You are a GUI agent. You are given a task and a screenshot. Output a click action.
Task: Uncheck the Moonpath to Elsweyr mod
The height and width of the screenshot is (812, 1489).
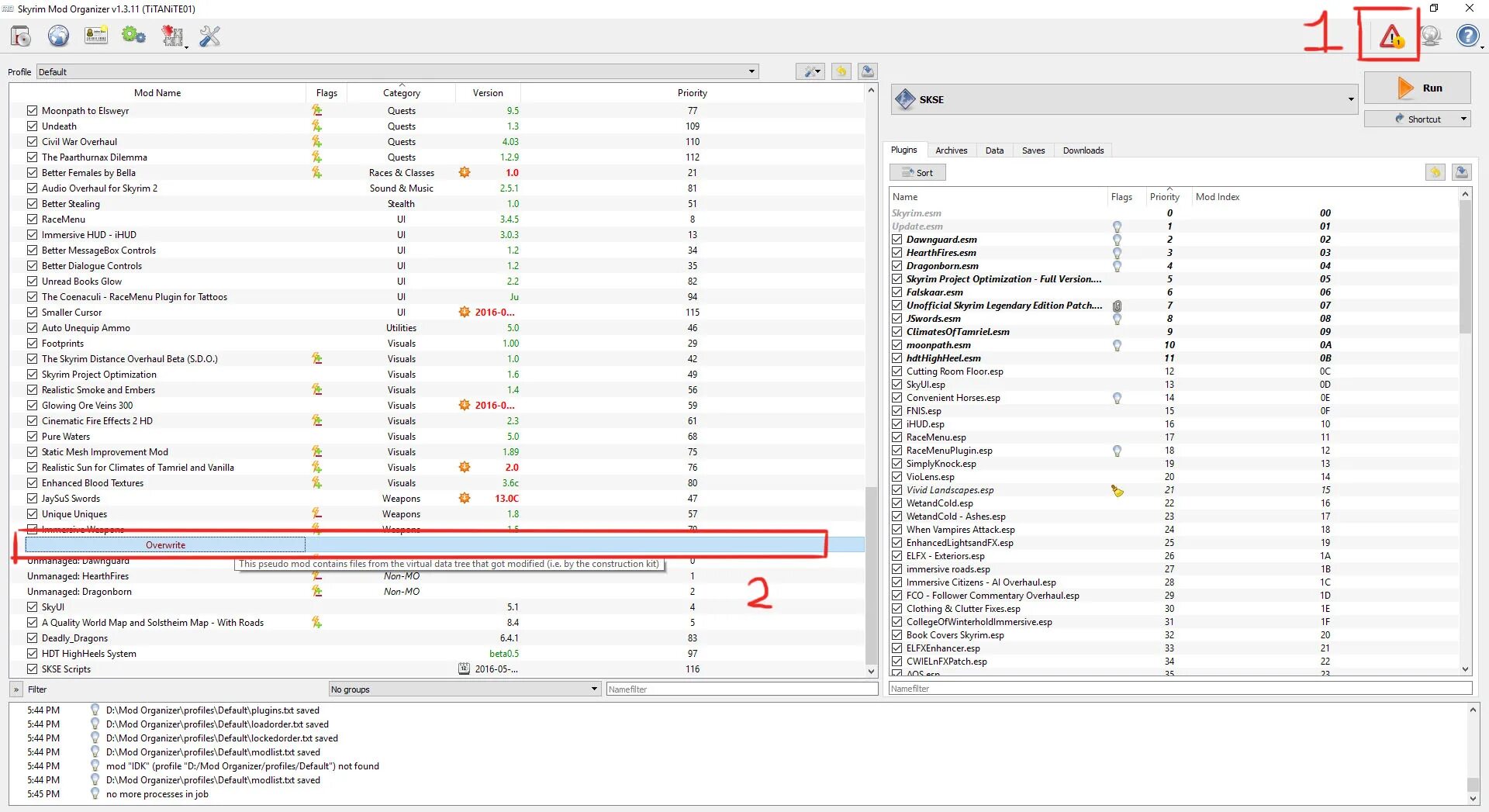[33, 110]
